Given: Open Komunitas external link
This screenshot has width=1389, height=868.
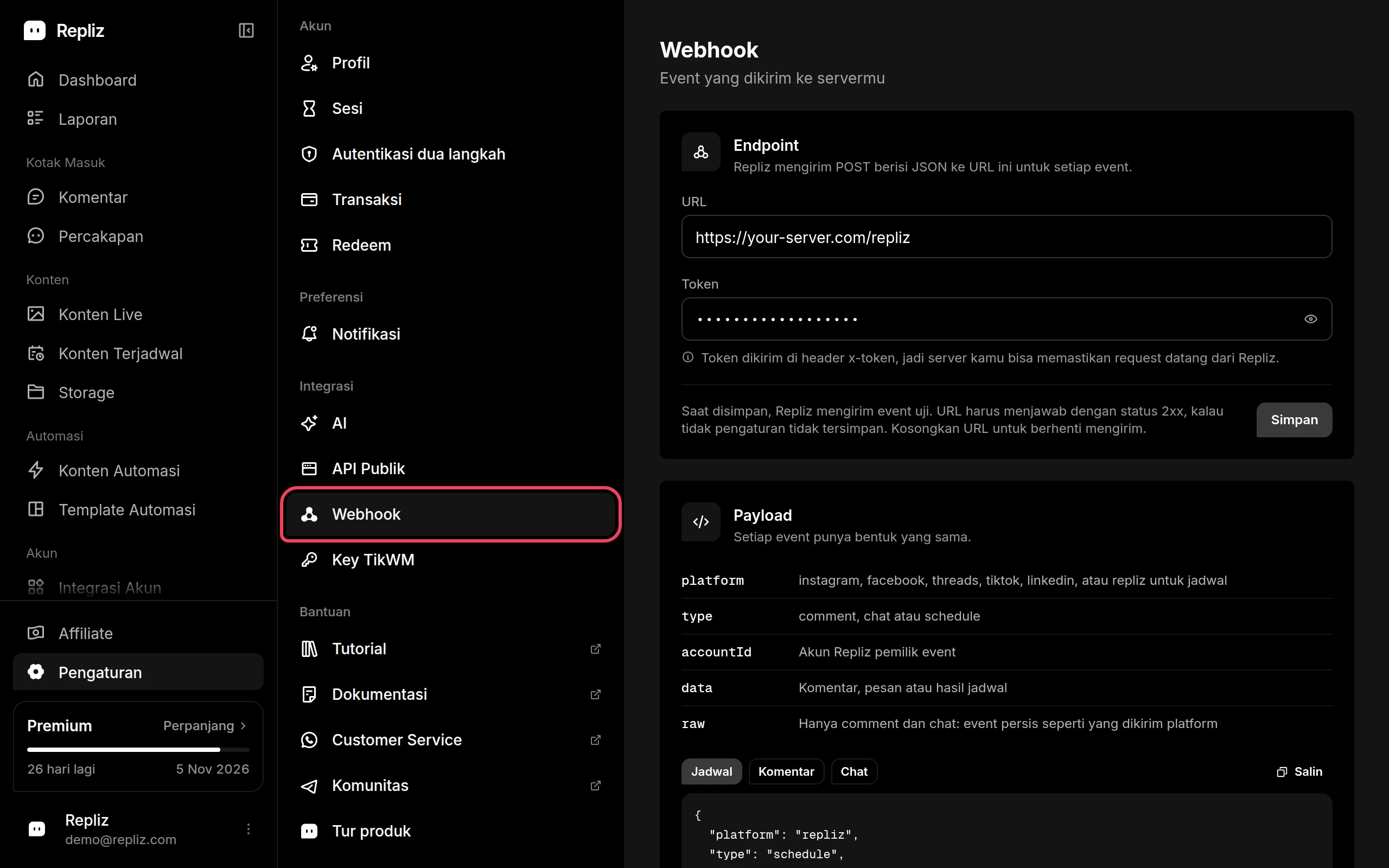Looking at the screenshot, I should click(450, 786).
